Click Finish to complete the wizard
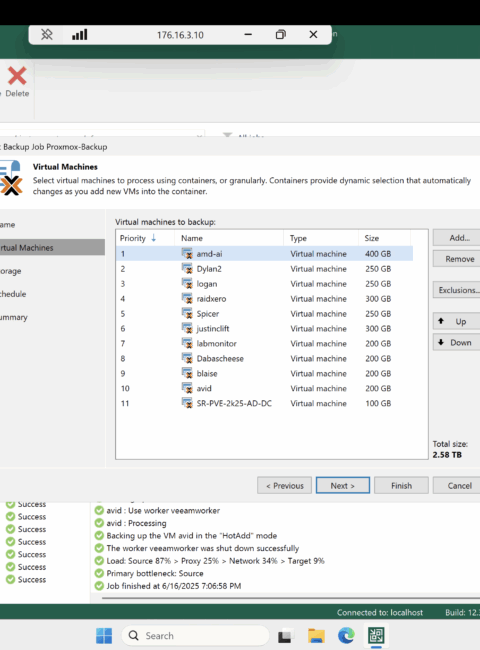 point(401,485)
